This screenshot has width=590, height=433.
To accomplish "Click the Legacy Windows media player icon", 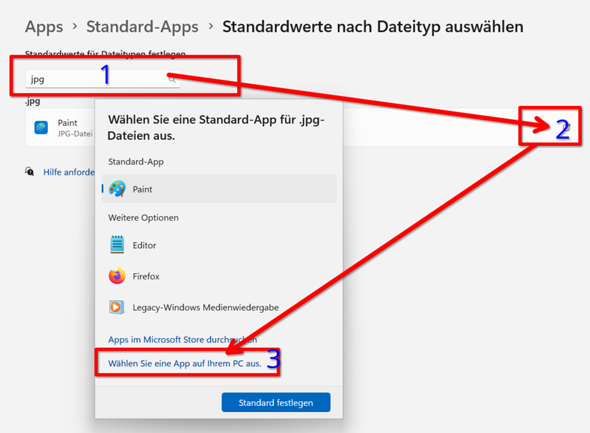I will (x=116, y=307).
